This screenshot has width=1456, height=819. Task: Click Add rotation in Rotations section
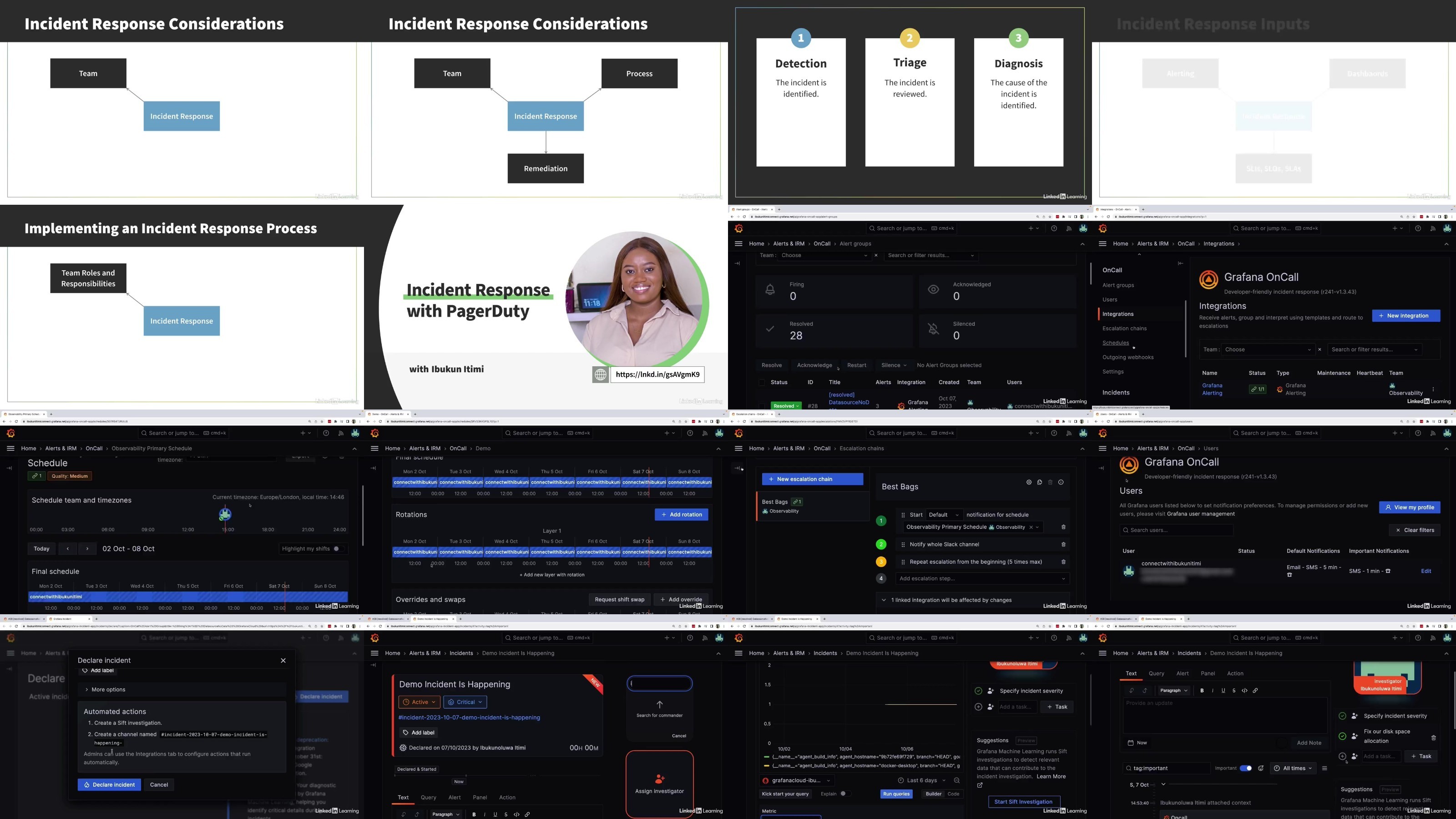(681, 514)
